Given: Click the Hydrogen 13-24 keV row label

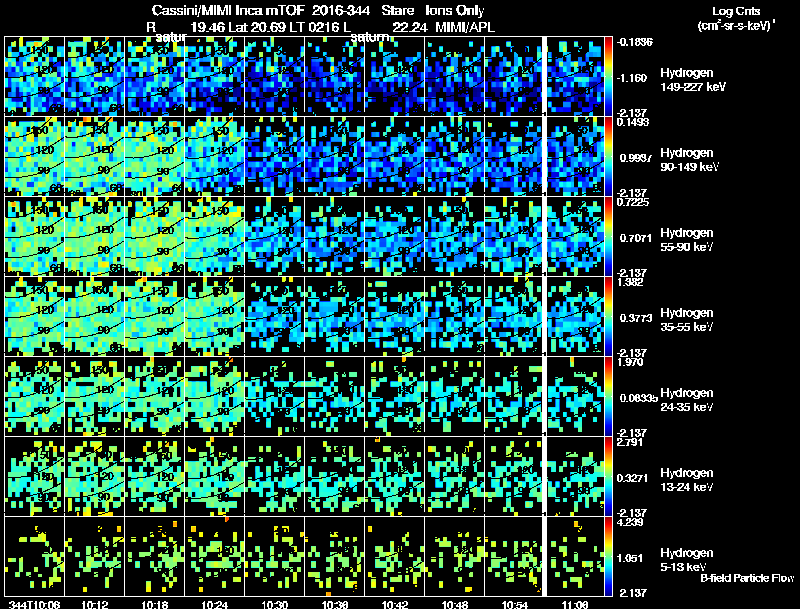Looking at the screenshot, I should [687, 480].
